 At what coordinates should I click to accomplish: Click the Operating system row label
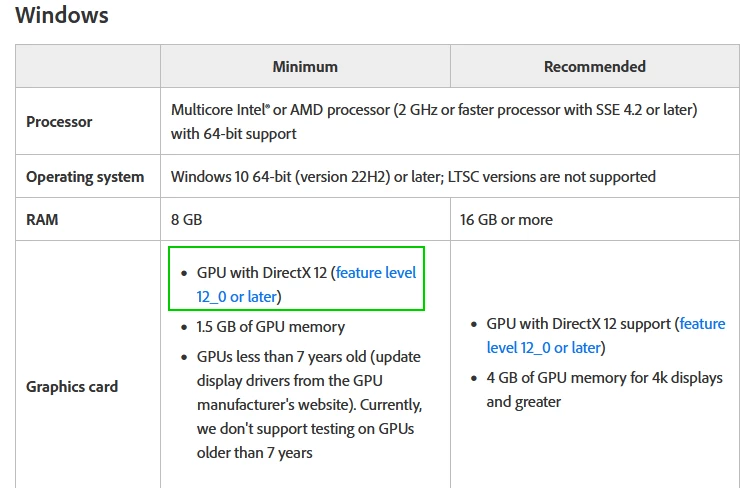(x=85, y=177)
